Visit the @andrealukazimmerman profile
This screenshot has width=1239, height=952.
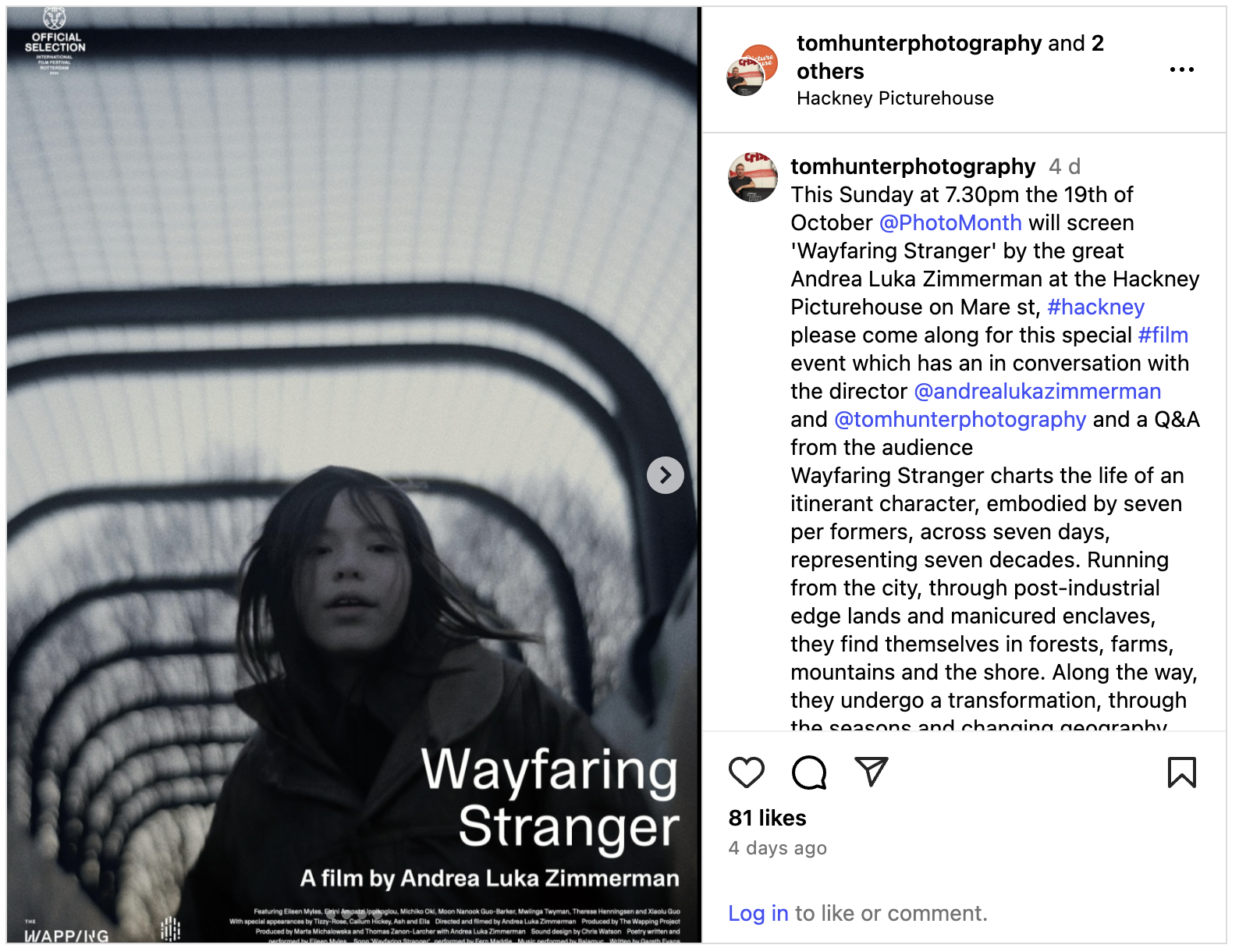coord(1037,392)
